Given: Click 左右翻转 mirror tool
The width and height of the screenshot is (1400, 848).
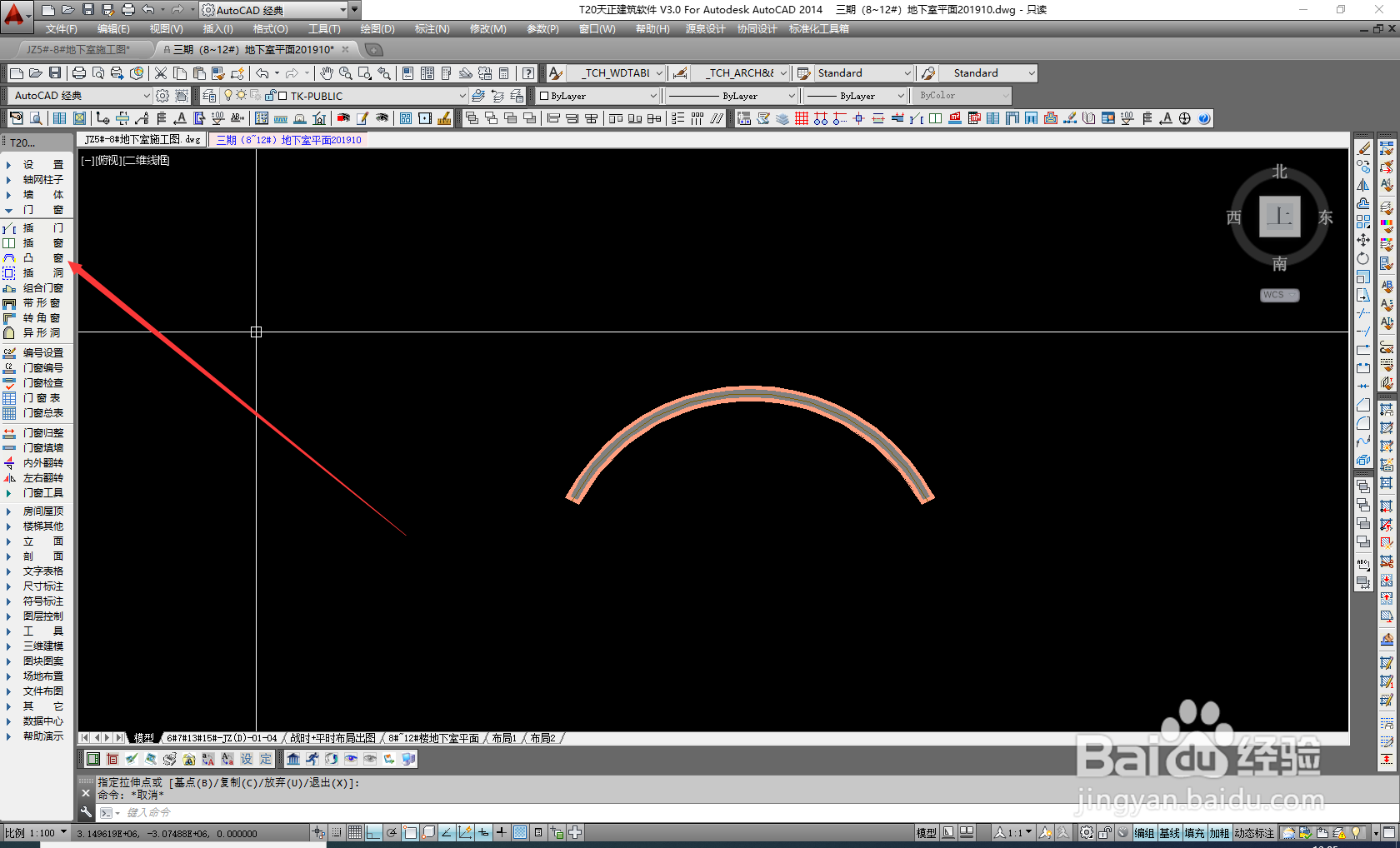Looking at the screenshot, I should [x=33, y=478].
